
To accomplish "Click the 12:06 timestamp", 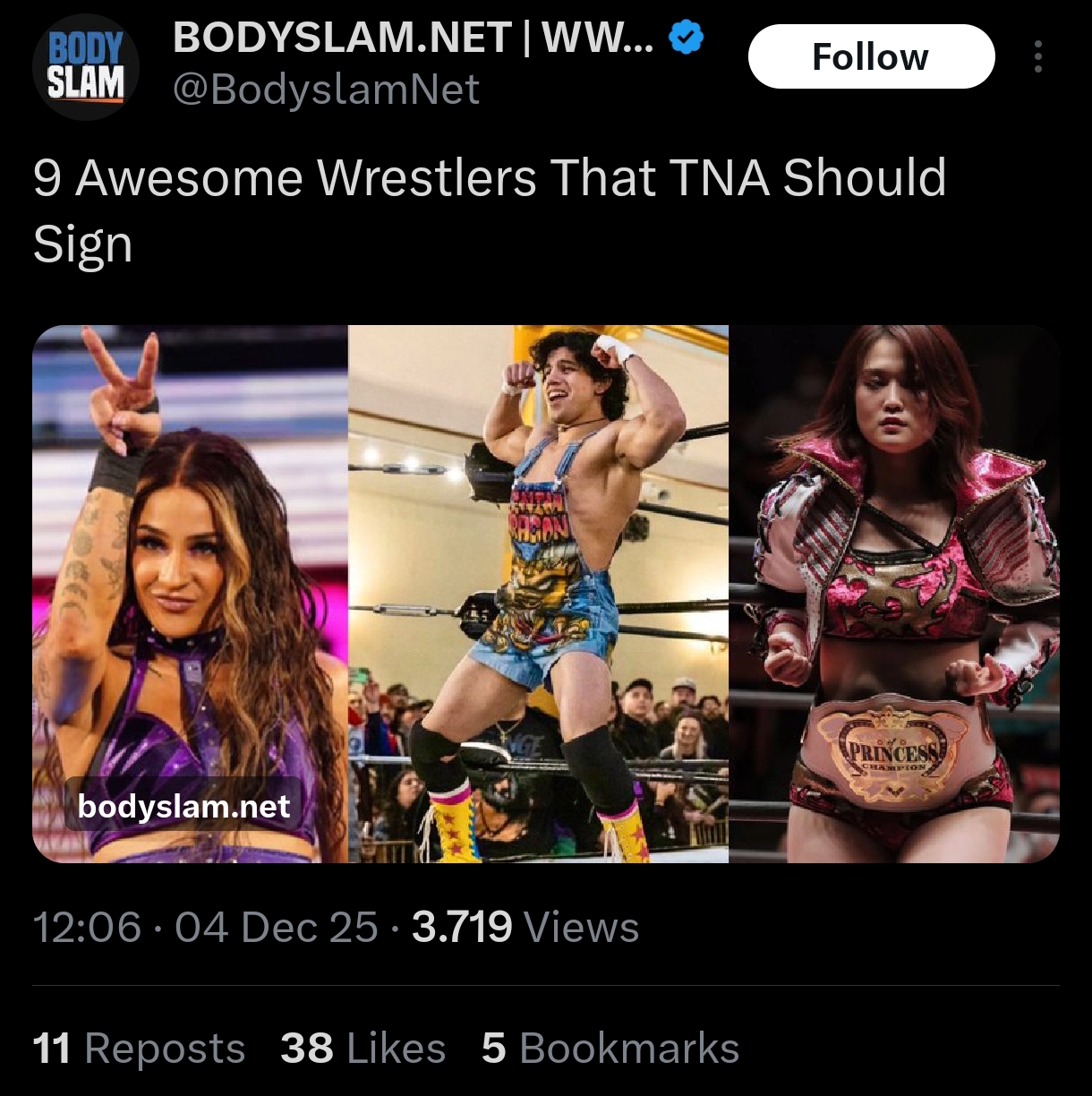I will (87, 927).
